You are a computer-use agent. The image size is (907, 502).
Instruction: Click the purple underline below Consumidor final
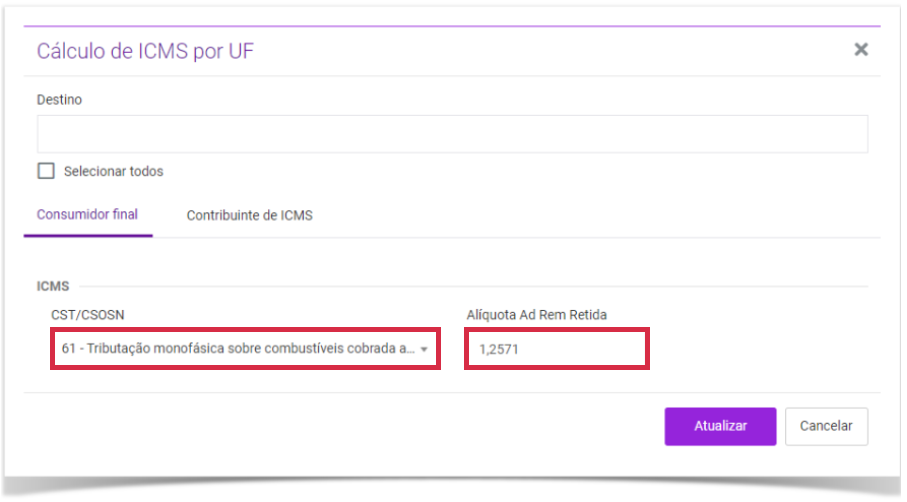tap(88, 235)
